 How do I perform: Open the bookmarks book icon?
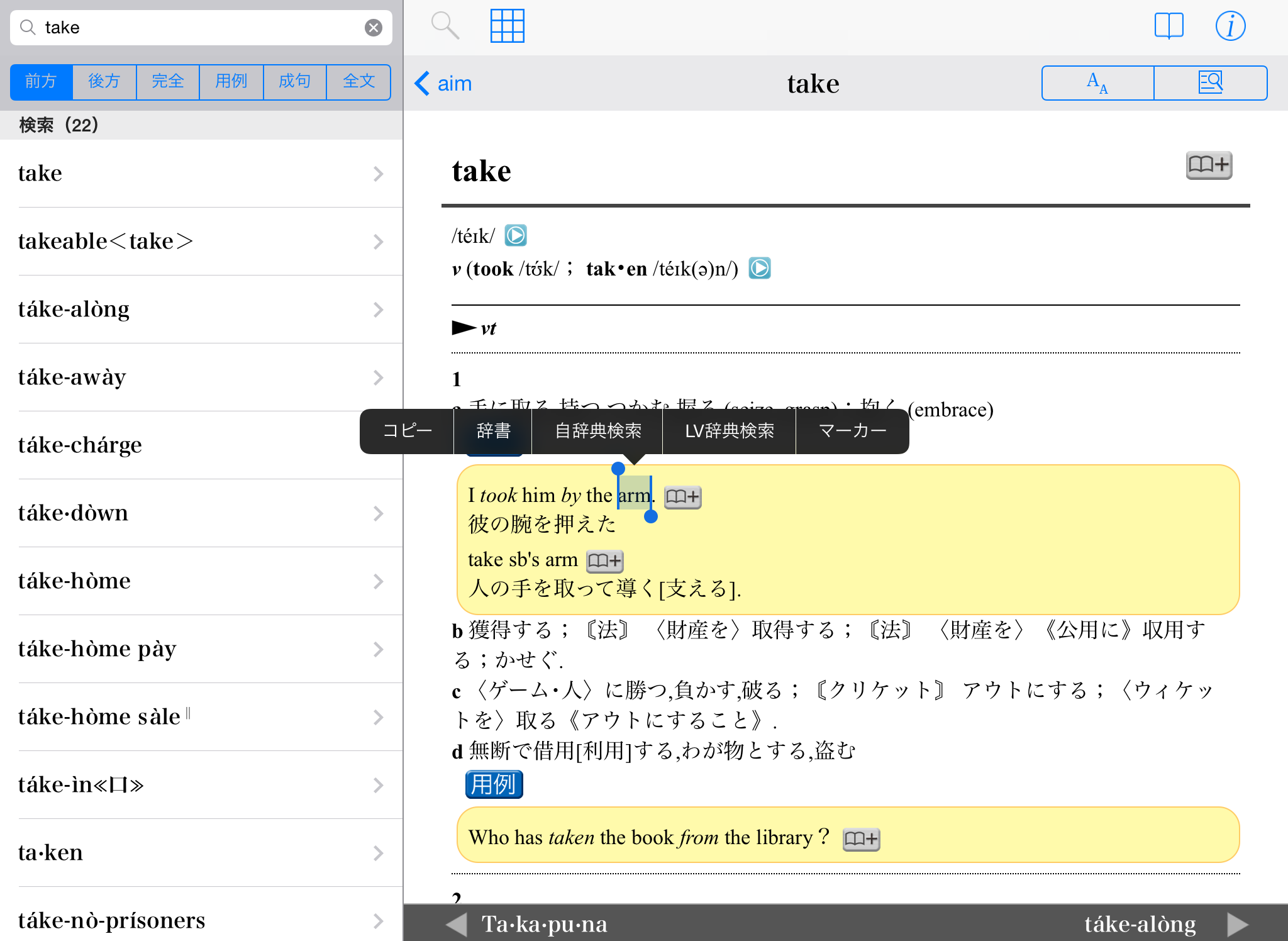tap(1169, 26)
